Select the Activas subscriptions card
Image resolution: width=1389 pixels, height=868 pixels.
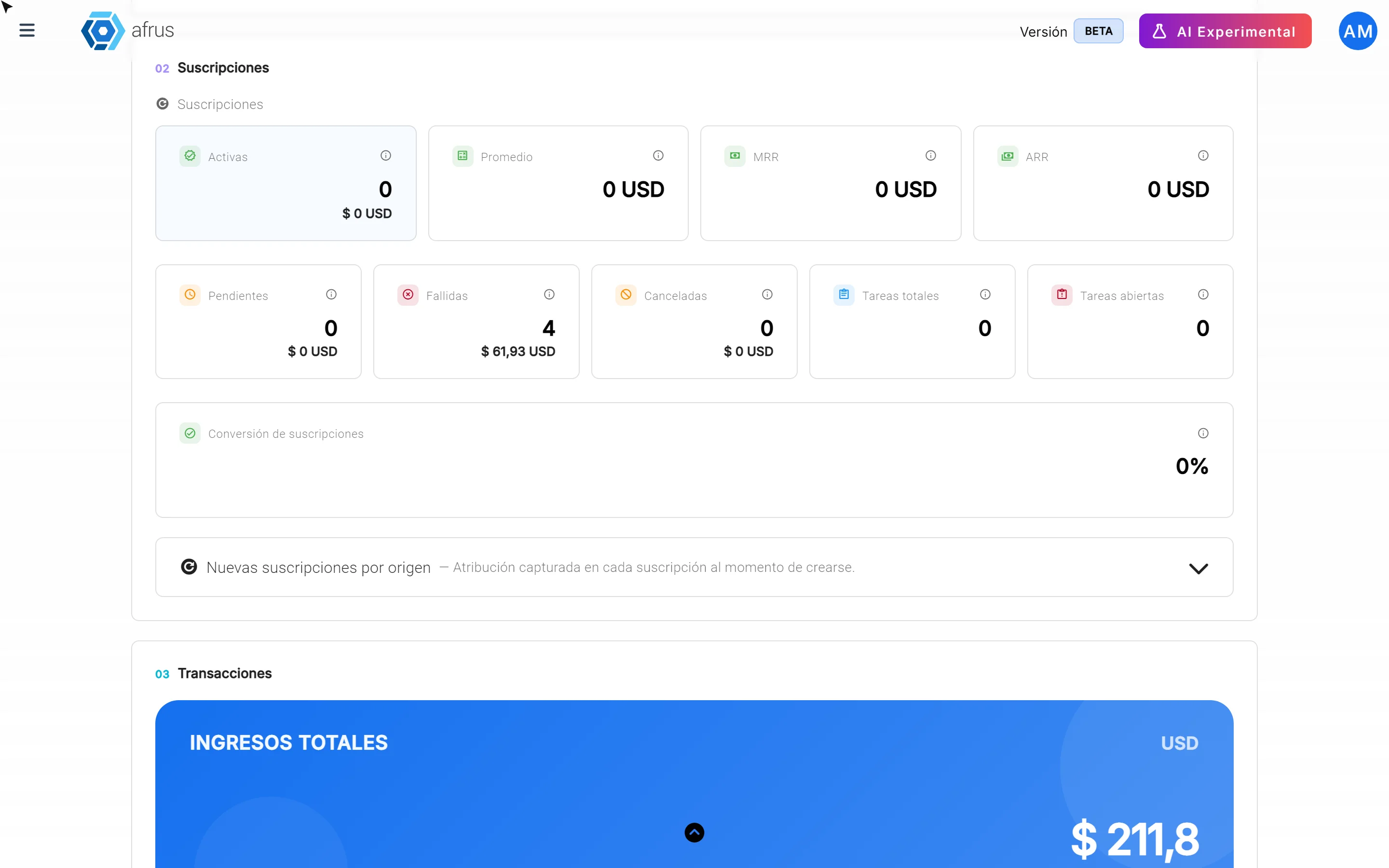[286, 183]
